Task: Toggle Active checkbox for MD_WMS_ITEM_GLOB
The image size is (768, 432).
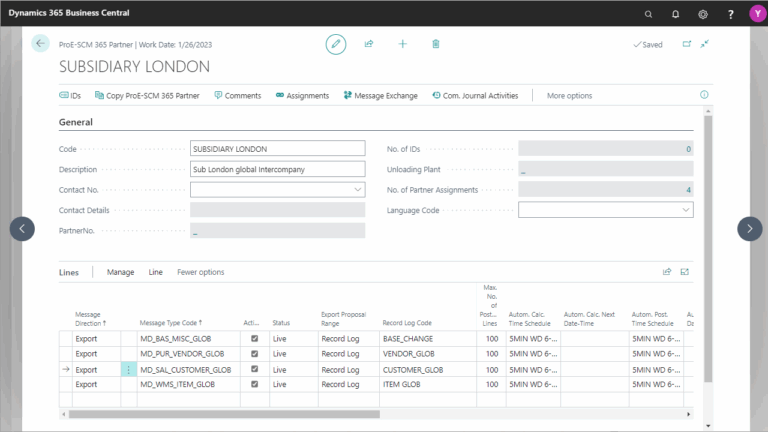Action: click(254, 384)
